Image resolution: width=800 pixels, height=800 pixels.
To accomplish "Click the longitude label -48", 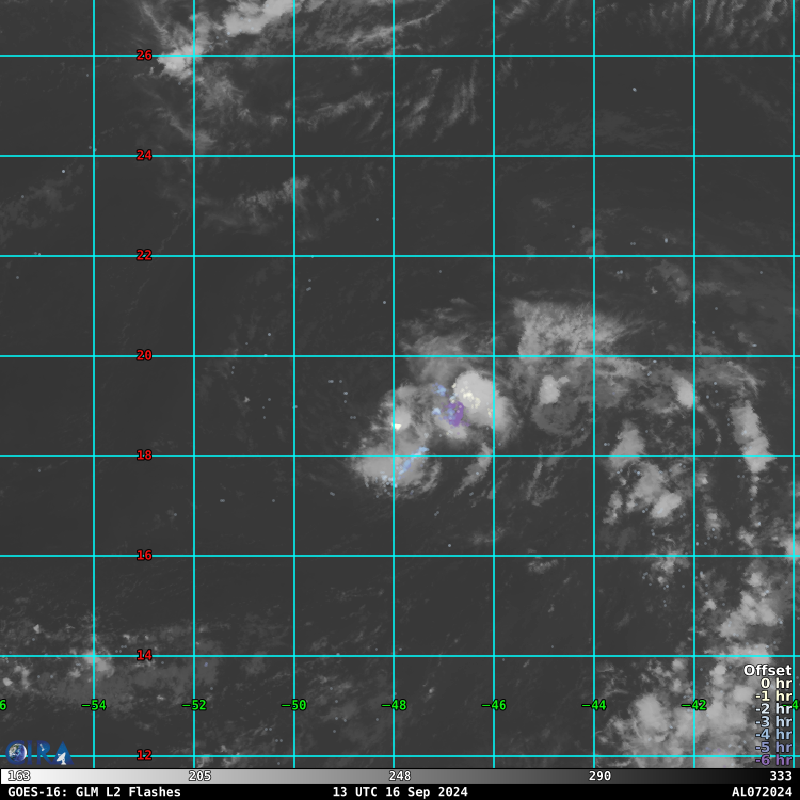I will point(394,705).
